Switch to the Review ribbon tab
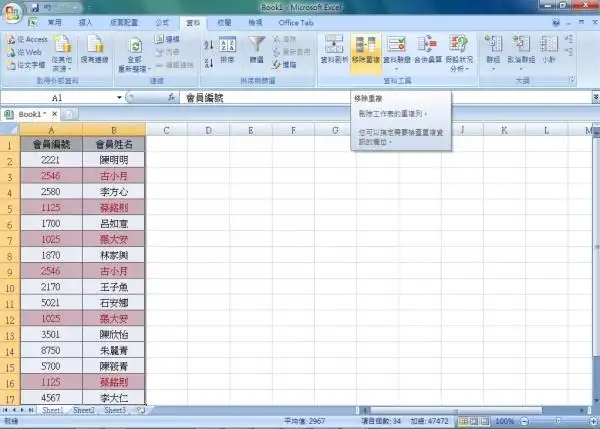This screenshot has height=429, width=600. [224, 23]
